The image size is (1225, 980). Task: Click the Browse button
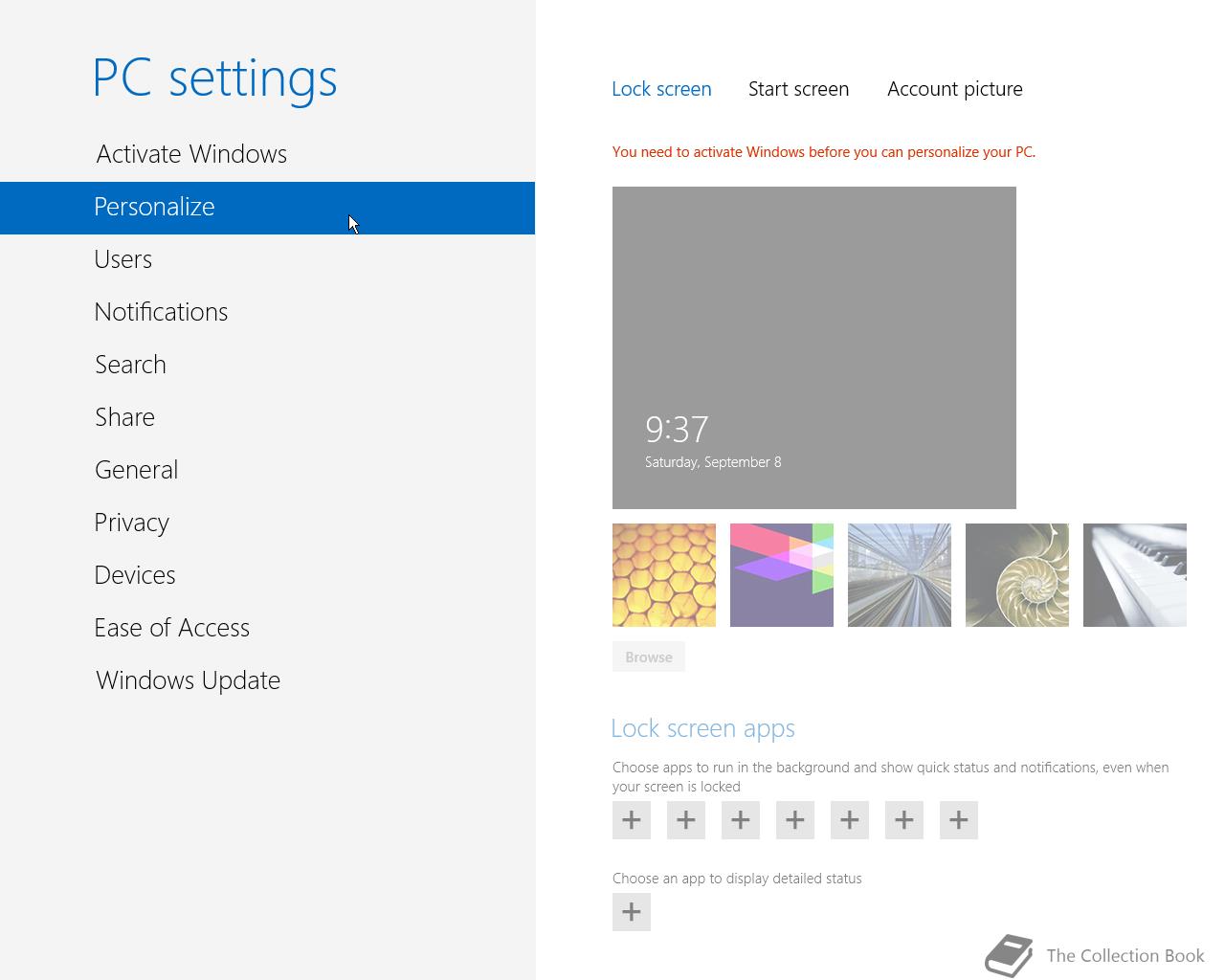click(x=649, y=657)
